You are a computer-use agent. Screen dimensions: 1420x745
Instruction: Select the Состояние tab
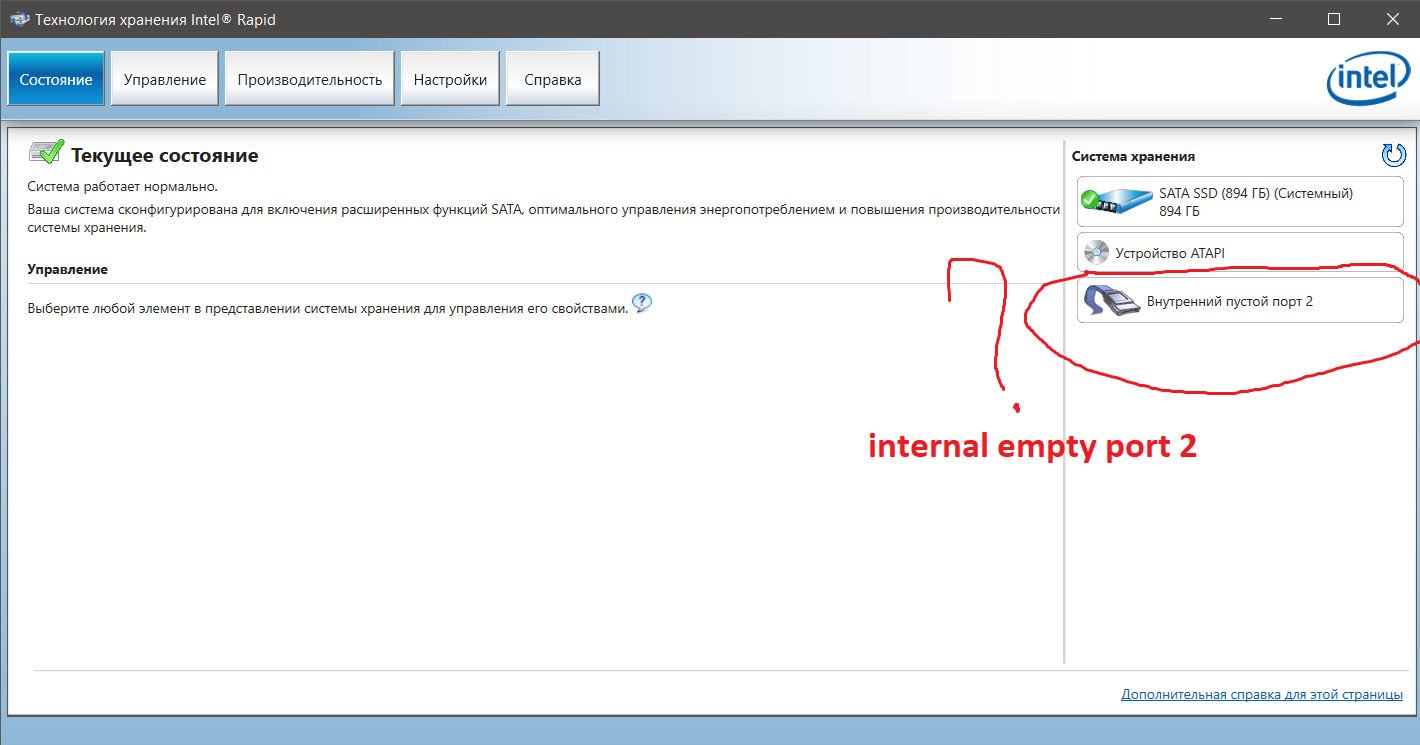click(x=55, y=77)
